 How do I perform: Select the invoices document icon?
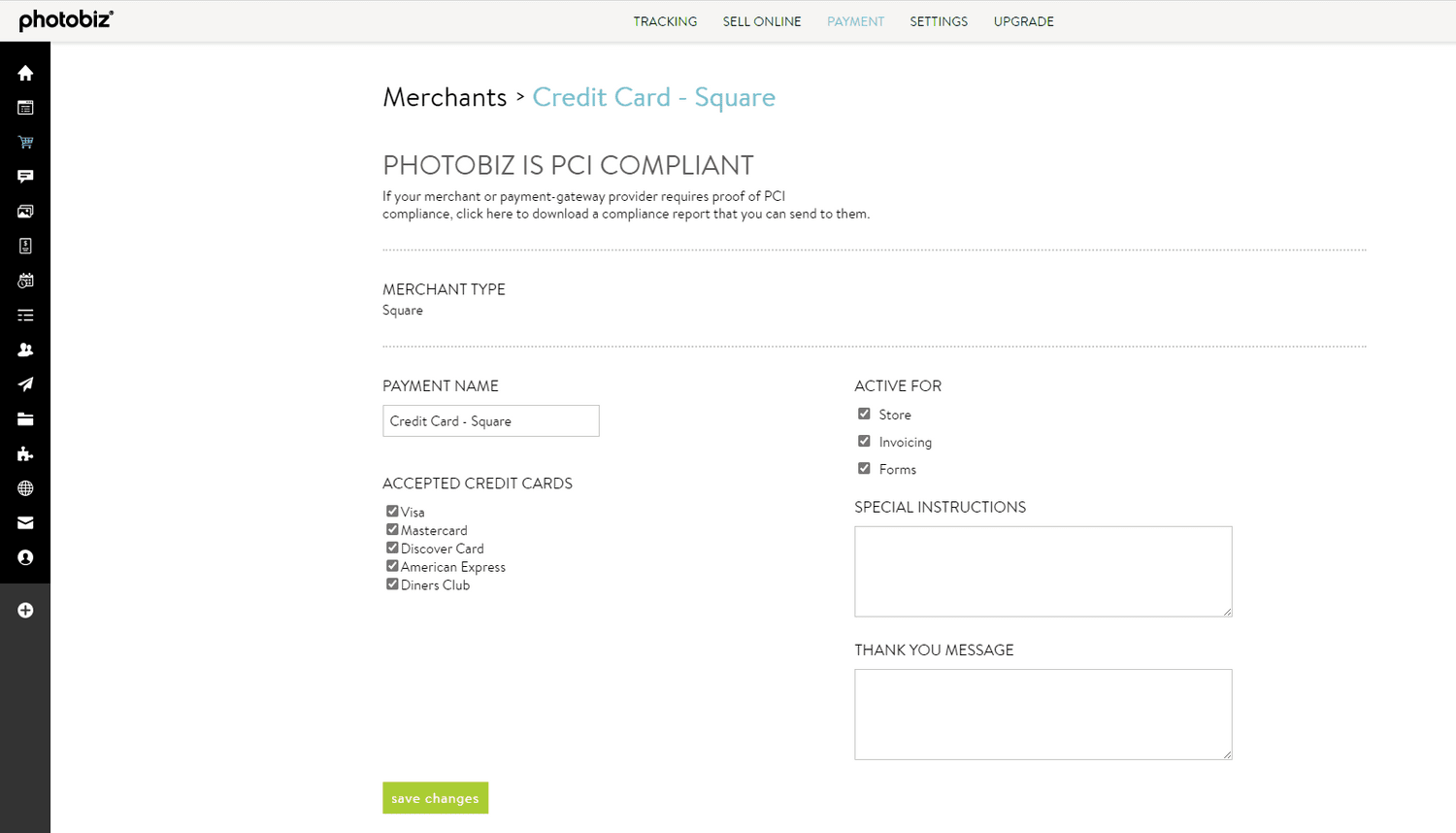pyautogui.click(x=25, y=246)
